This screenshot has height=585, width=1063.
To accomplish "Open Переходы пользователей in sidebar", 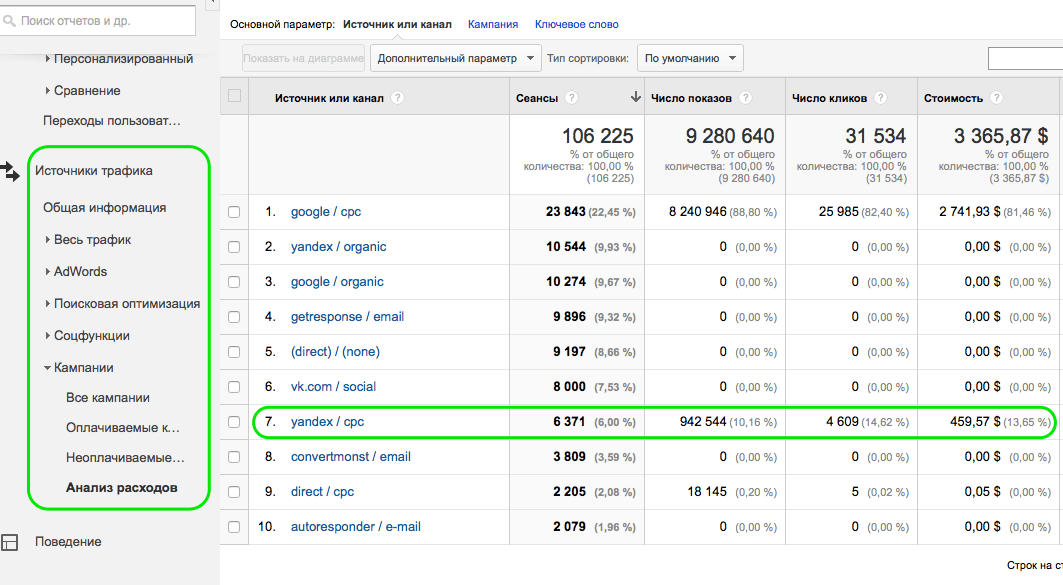I will 112,121.
